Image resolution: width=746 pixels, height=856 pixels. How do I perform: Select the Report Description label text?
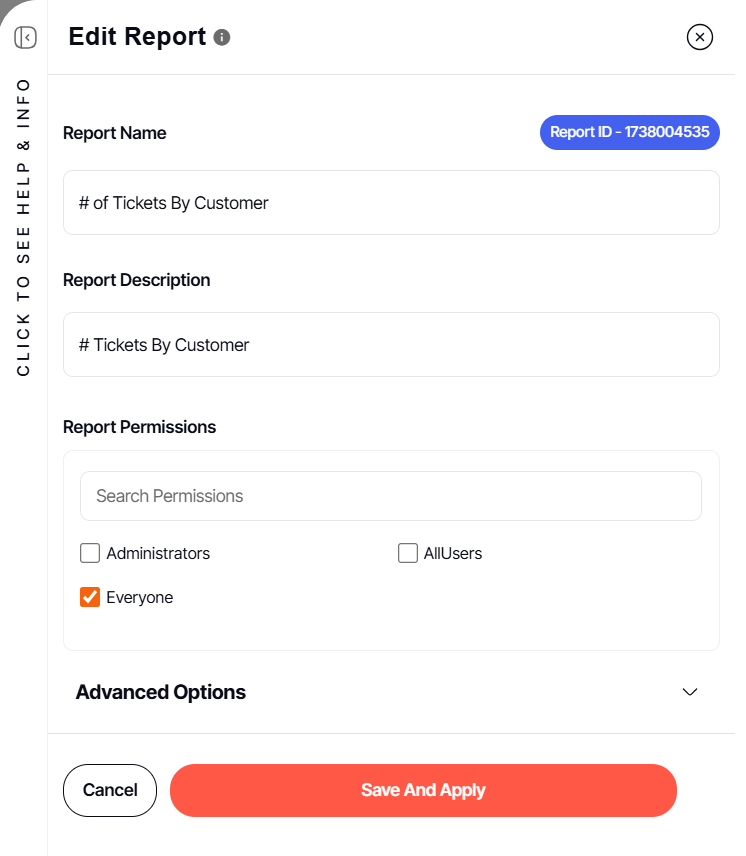click(x=137, y=280)
